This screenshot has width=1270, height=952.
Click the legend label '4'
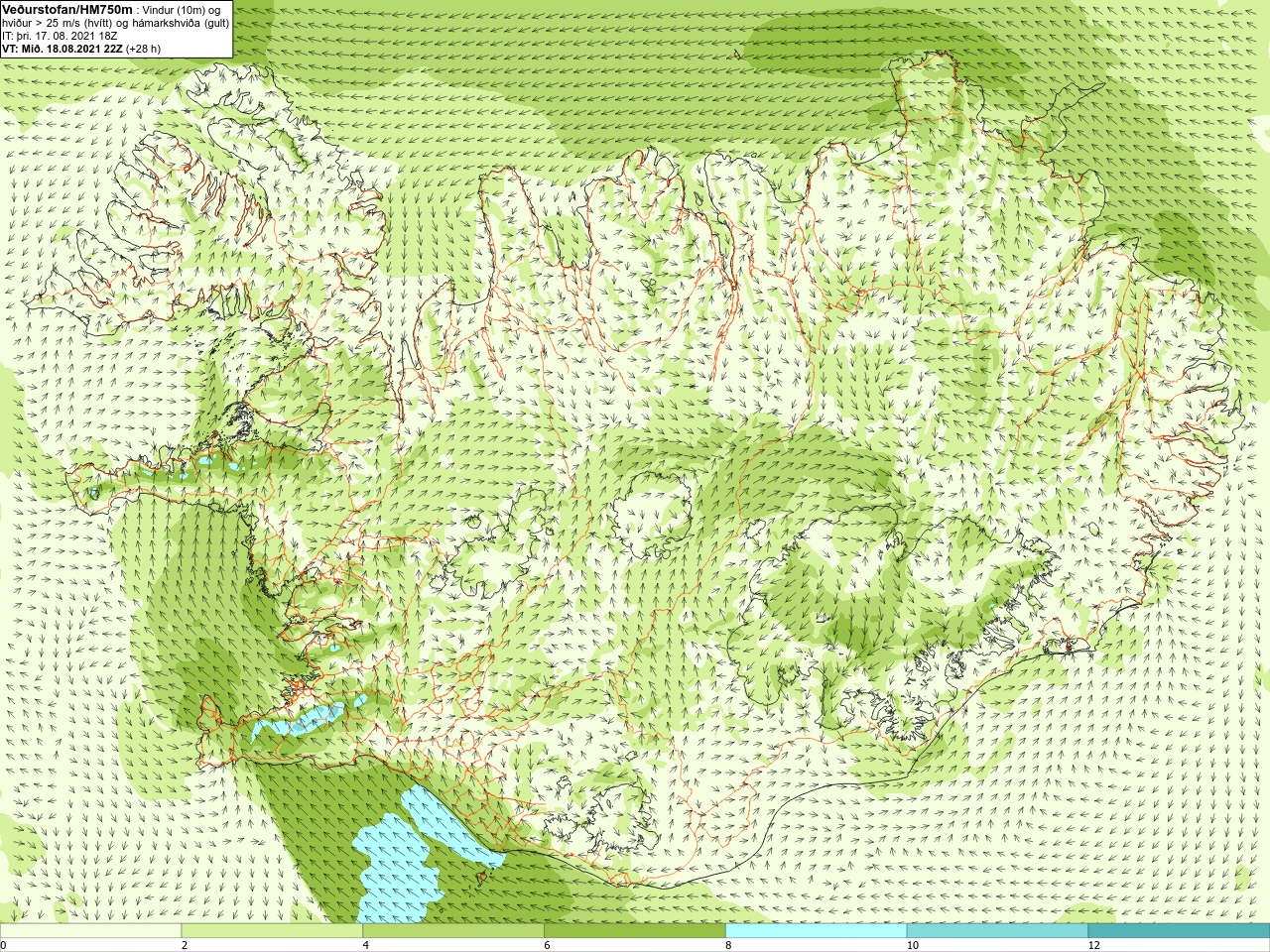pyautogui.click(x=366, y=945)
